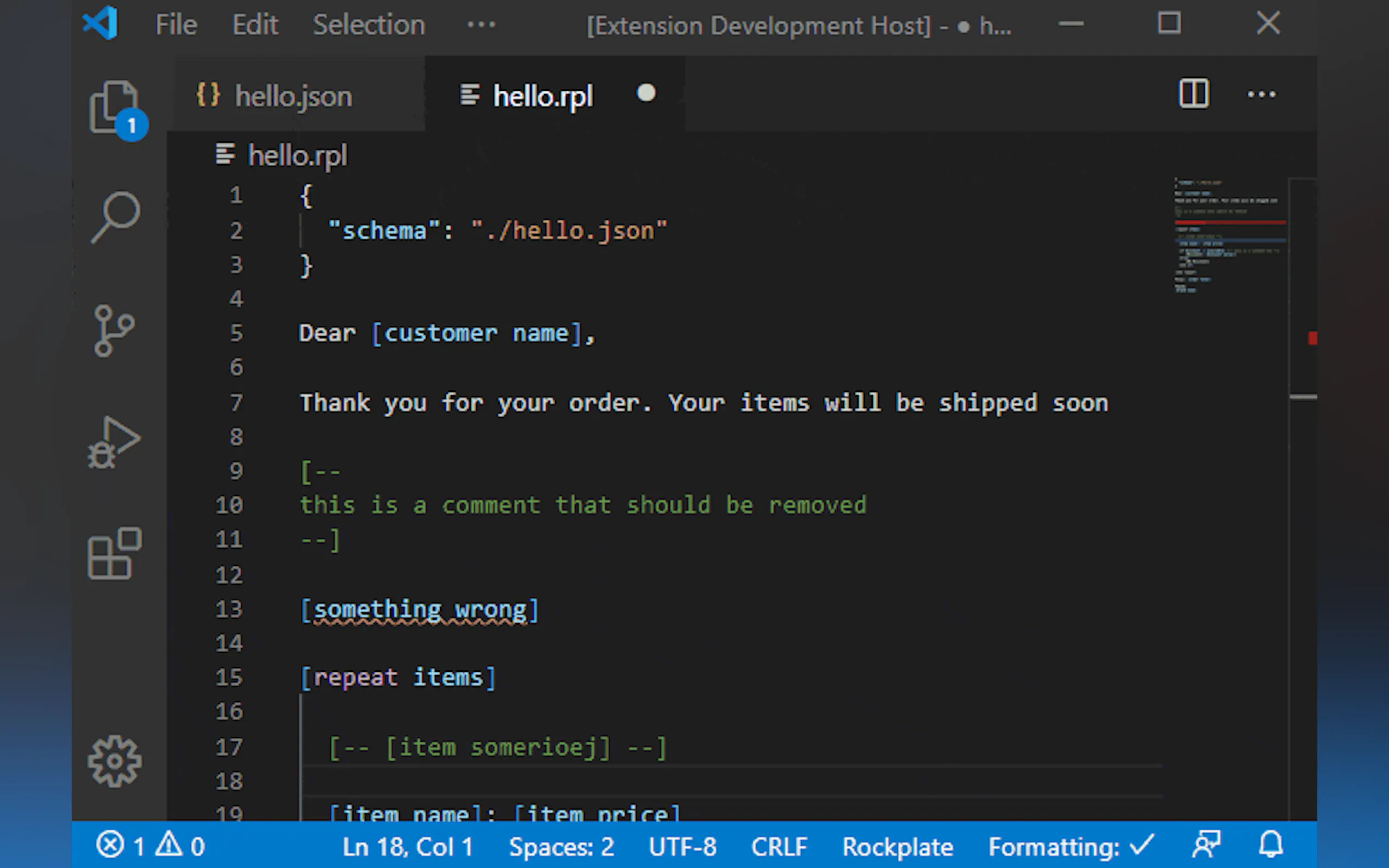The height and width of the screenshot is (868, 1389).
Task: Open the Extensions view
Action: tap(114, 553)
